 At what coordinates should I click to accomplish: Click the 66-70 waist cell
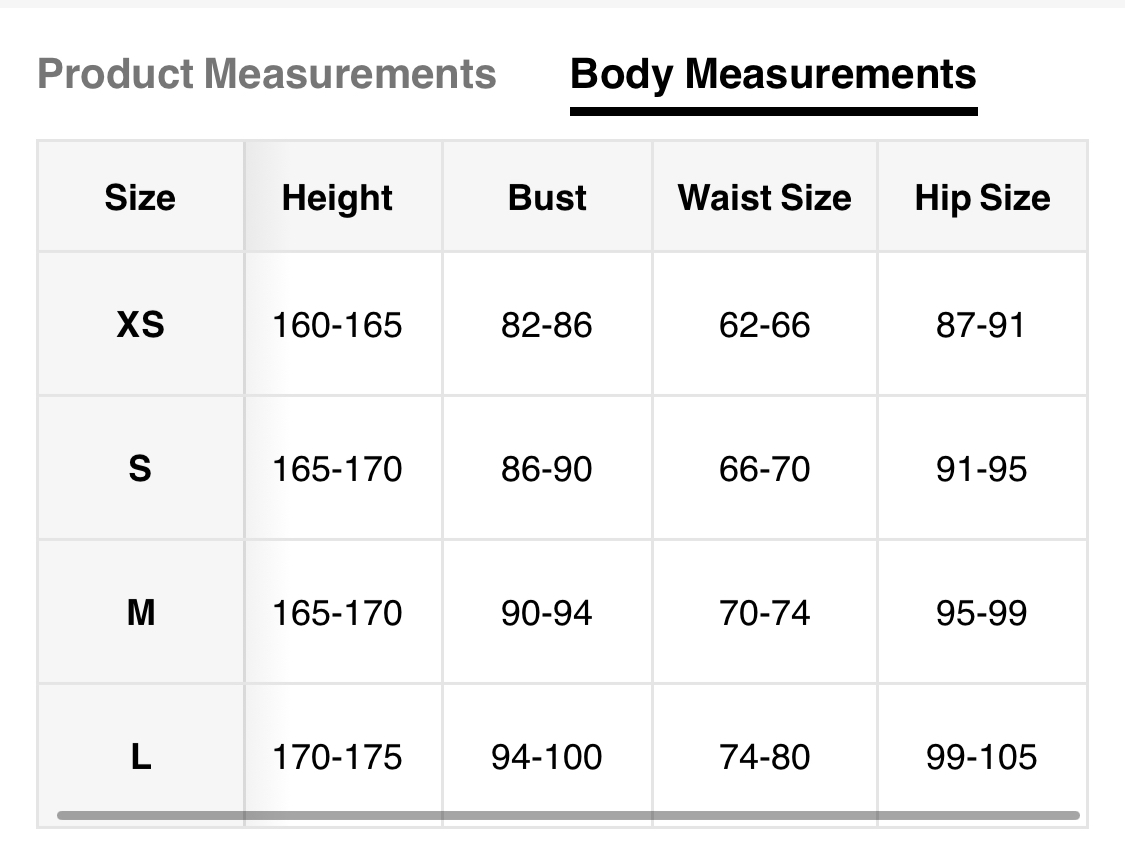click(764, 469)
